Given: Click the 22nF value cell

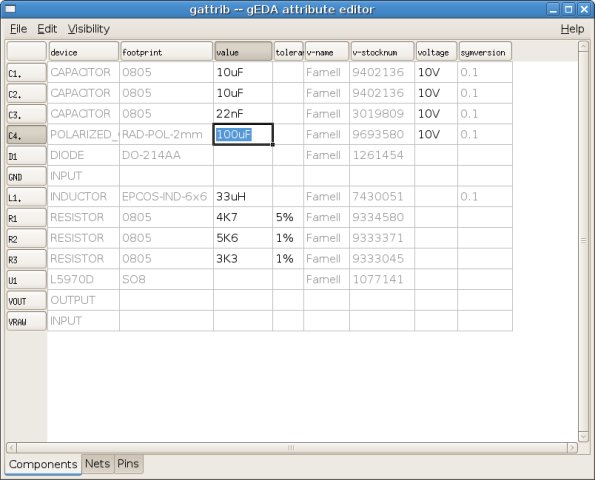Looking at the screenshot, I should pos(243,114).
